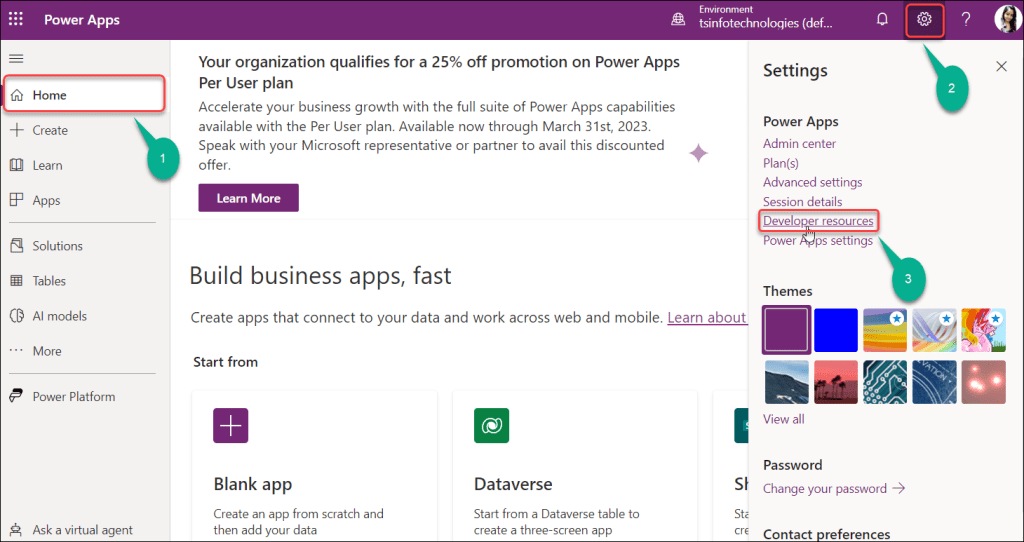The width and height of the screenshot is (1024, 542).
Task: Open the Blank app card title
Action: [x=253, y=484]
